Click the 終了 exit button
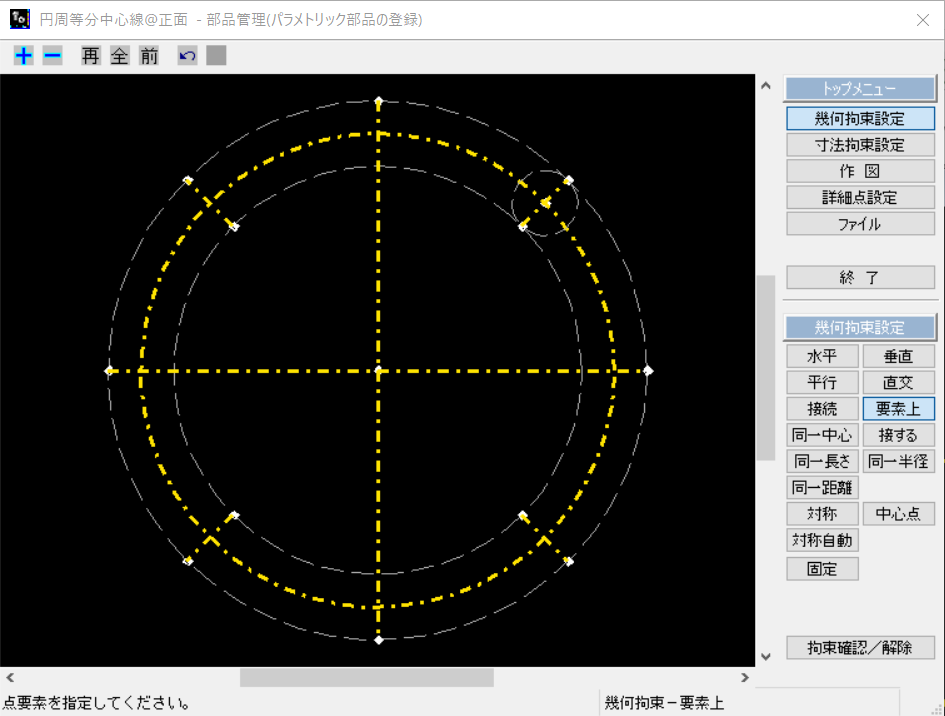This screenshot has height=716, width=945. [x=860, y=277]
